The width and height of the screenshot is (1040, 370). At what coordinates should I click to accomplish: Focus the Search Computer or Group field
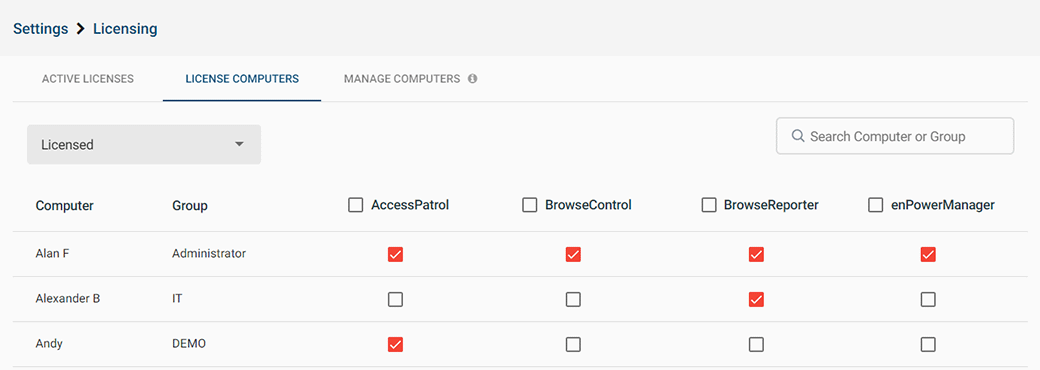click(895, 136)
